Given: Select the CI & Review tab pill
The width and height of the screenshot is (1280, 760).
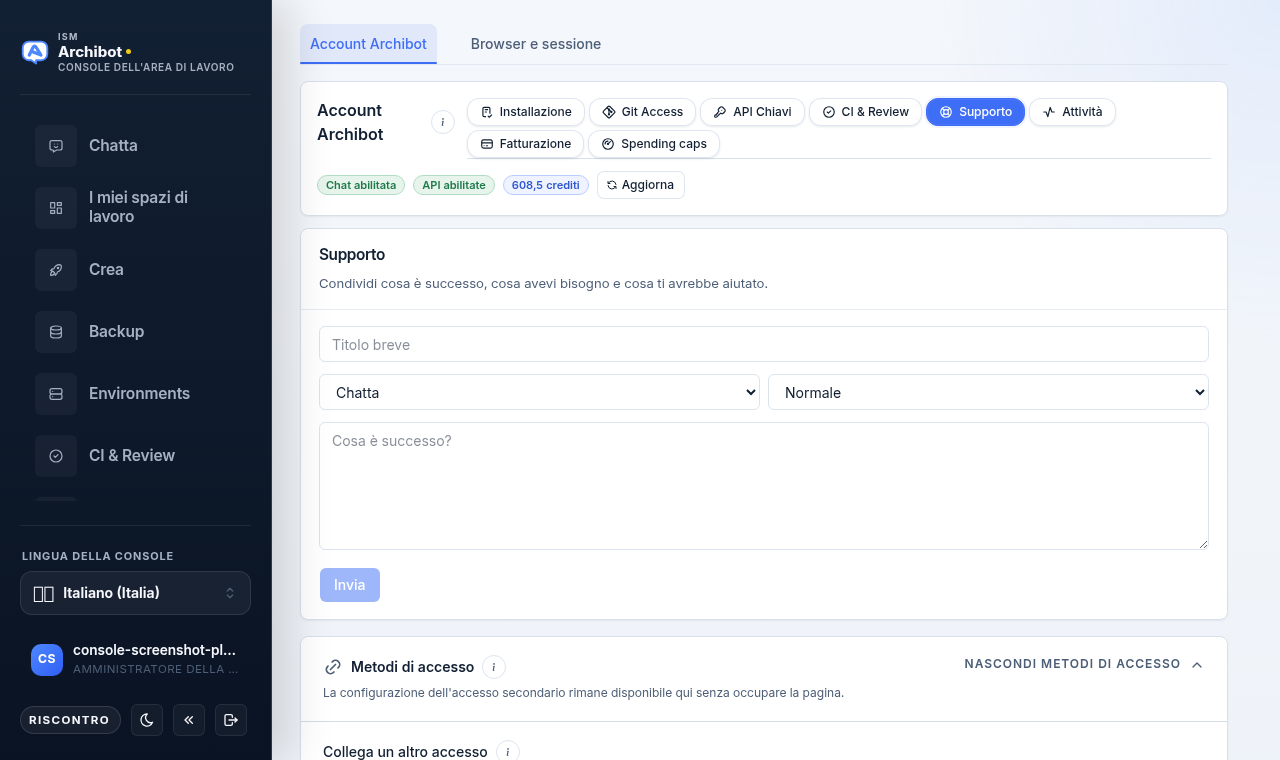Looking at the screenshot, I should pos(866,112).
